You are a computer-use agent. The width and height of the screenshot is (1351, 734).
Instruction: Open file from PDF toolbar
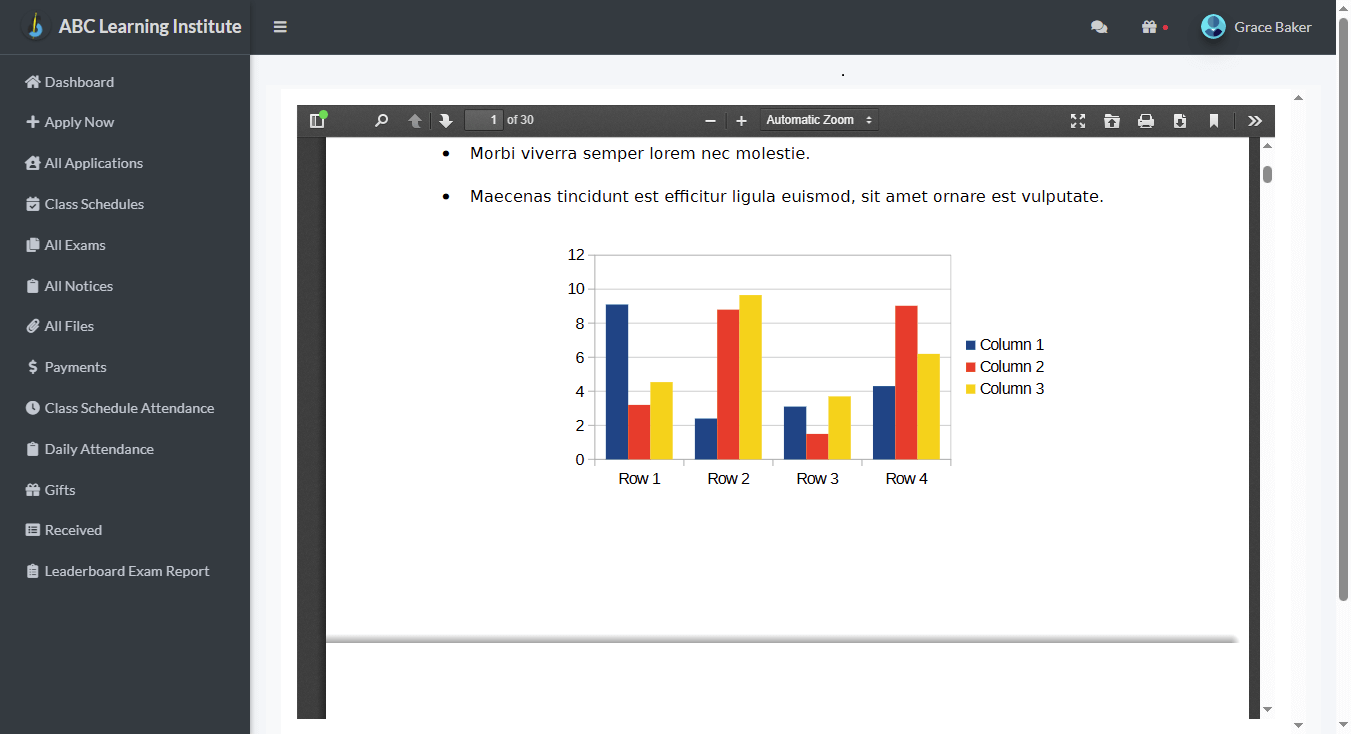tap(1112, 121)
